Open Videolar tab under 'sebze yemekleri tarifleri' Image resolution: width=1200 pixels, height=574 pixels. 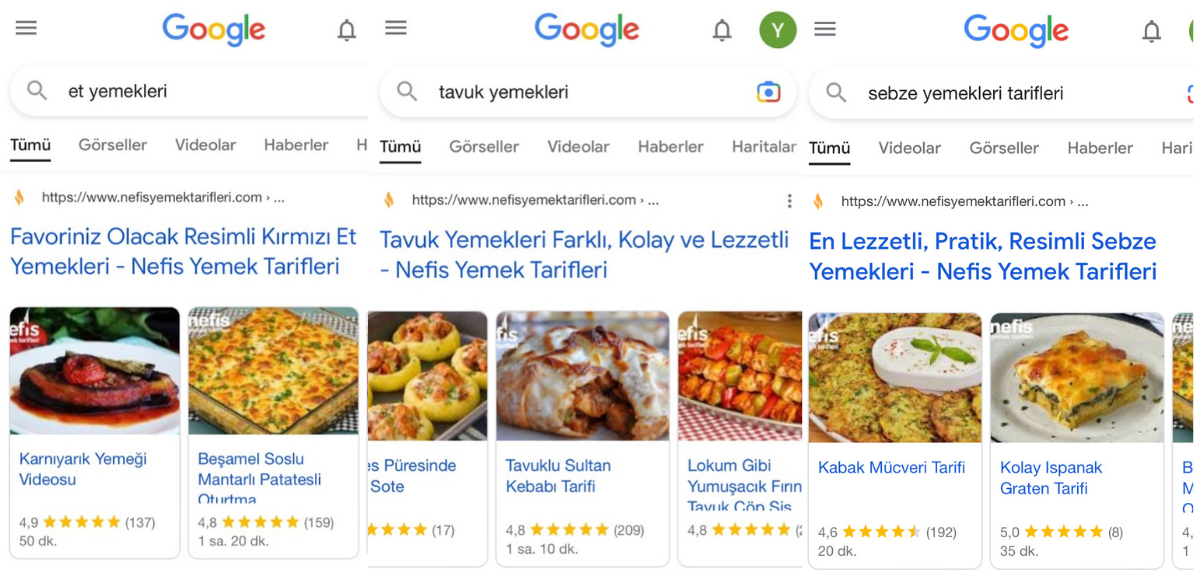[909, 148]
